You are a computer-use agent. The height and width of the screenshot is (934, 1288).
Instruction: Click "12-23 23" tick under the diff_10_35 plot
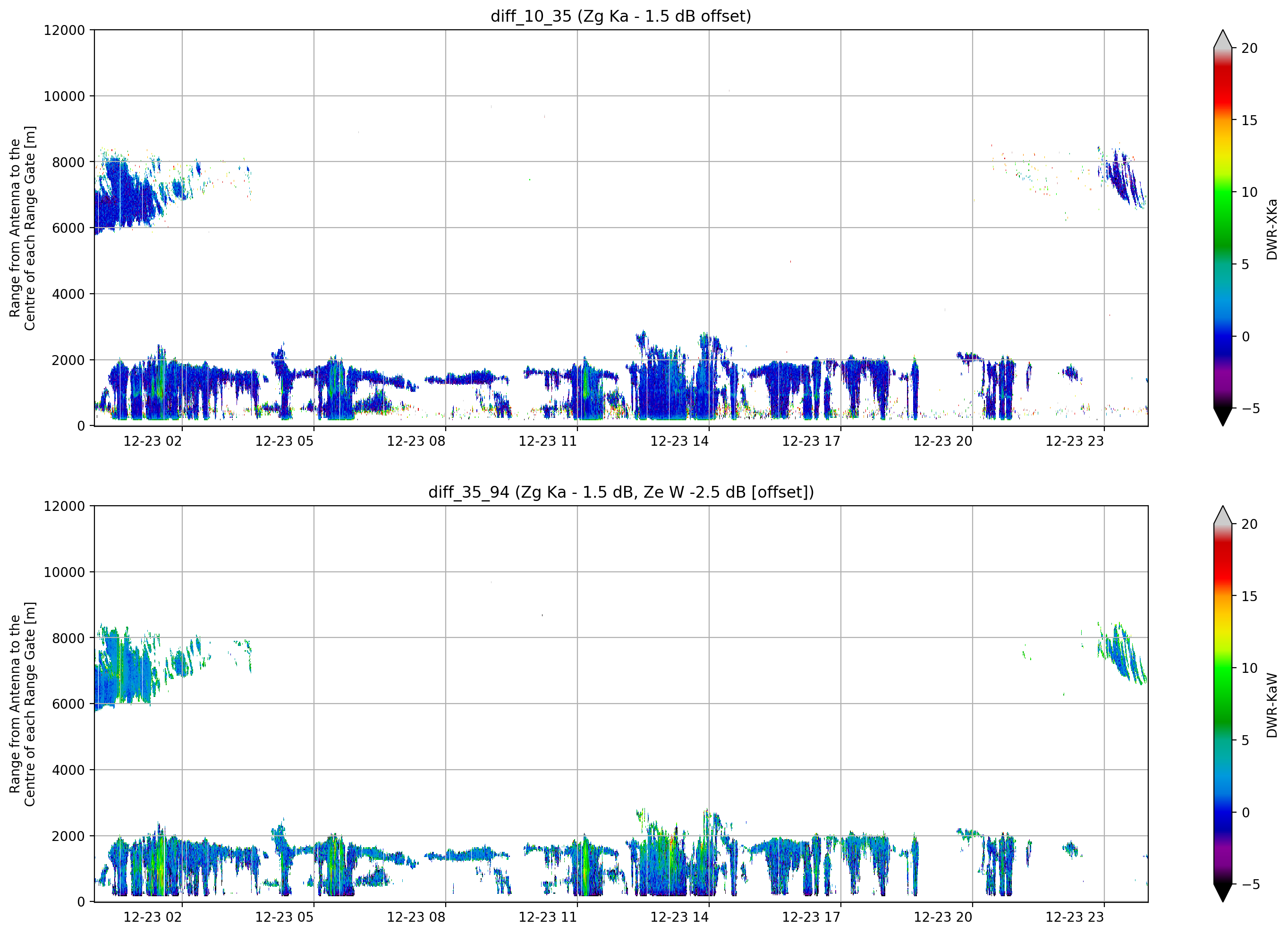tap(1075, 442)
